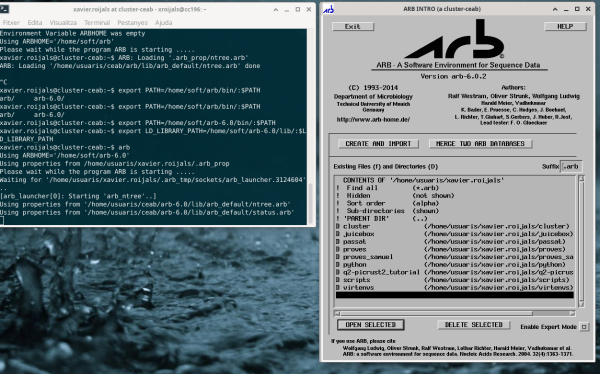Click file list horizontal scrollbar left arrow
This screenshot has width=600, height=374.
337,313
